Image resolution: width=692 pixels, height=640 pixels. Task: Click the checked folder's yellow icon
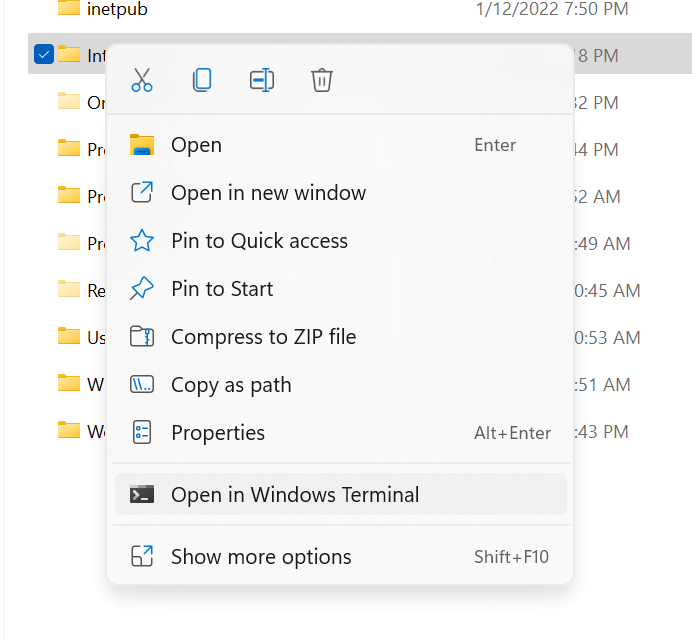(69, 54)
